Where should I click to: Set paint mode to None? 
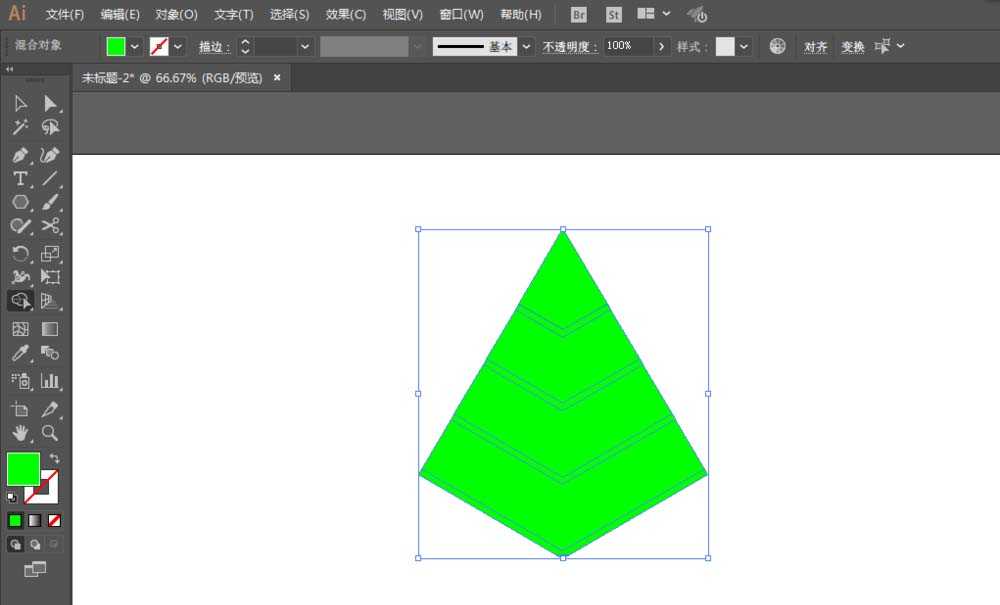tap(54, 521)
